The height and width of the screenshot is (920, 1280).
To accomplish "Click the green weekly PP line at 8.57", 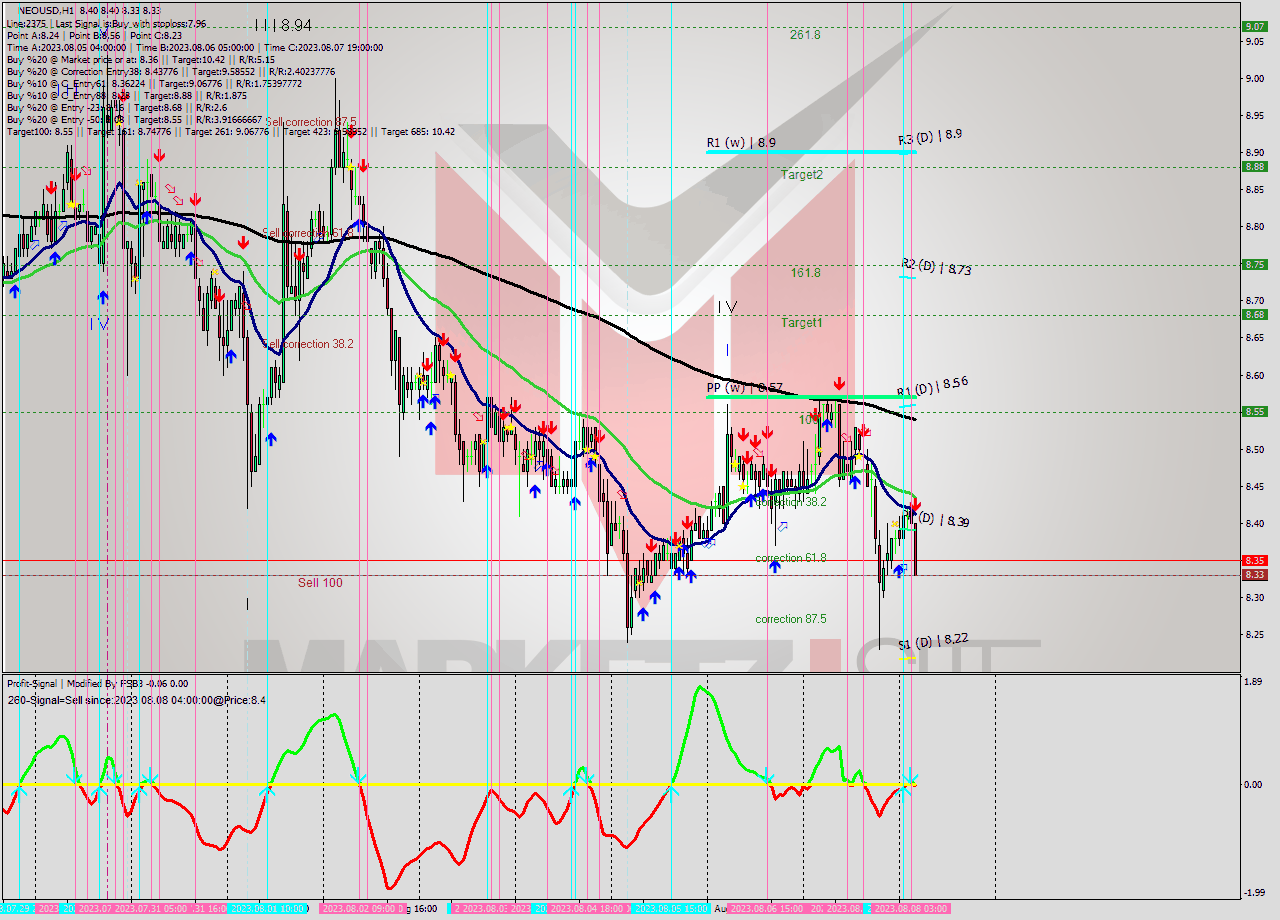I will point(810,397).
